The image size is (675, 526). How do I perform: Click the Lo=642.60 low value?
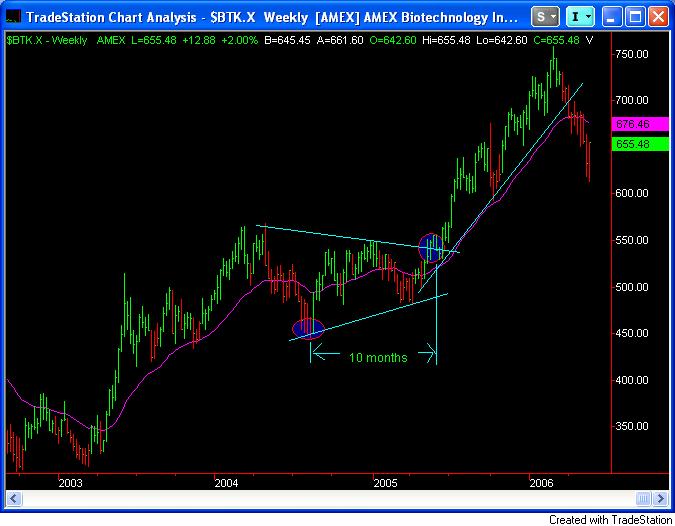pos(502,40)
